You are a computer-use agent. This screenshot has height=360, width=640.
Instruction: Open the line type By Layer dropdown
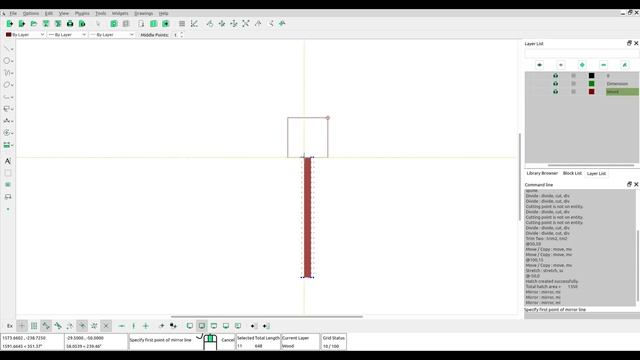[112, 35]
